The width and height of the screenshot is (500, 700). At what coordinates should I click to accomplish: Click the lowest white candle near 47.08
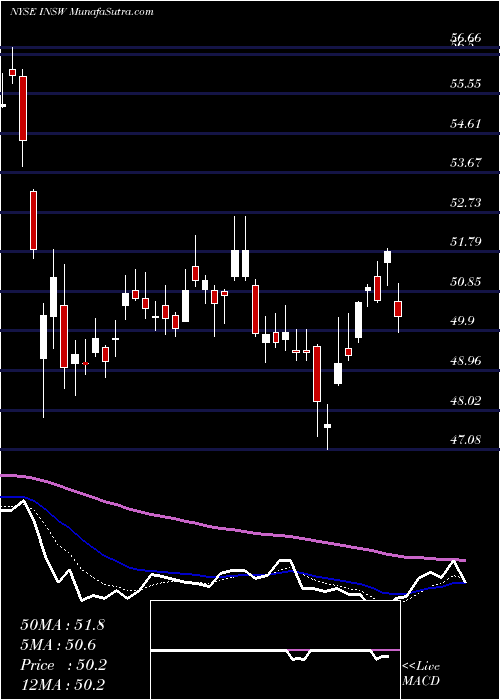(327, 426)
